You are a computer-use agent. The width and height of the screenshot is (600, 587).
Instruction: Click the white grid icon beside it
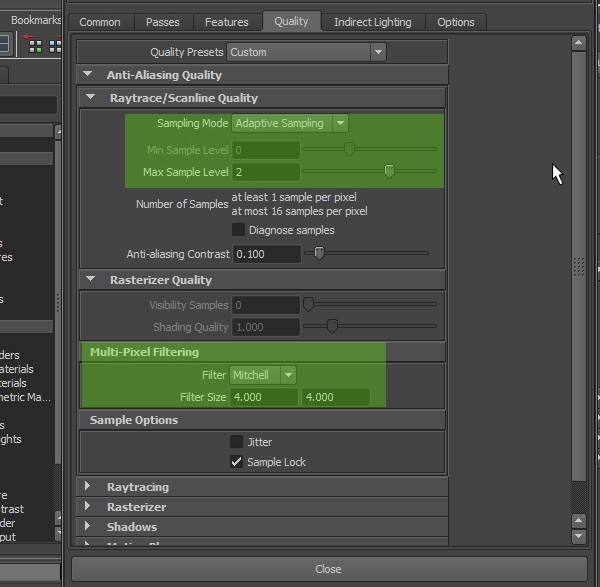(x=55, y=44)
